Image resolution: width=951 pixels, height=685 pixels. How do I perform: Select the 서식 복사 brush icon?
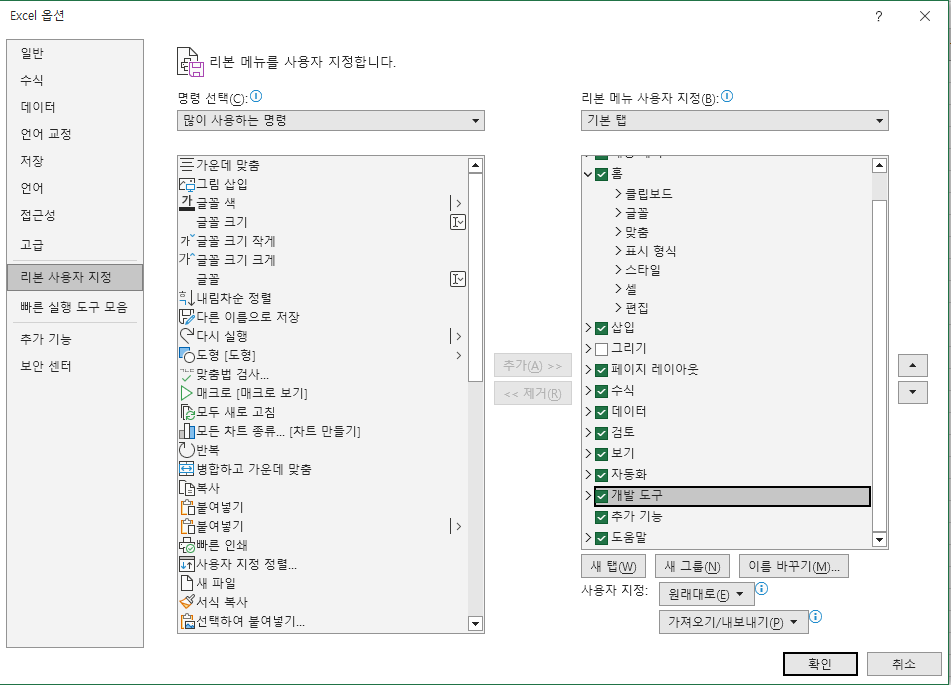pos(187,602)
